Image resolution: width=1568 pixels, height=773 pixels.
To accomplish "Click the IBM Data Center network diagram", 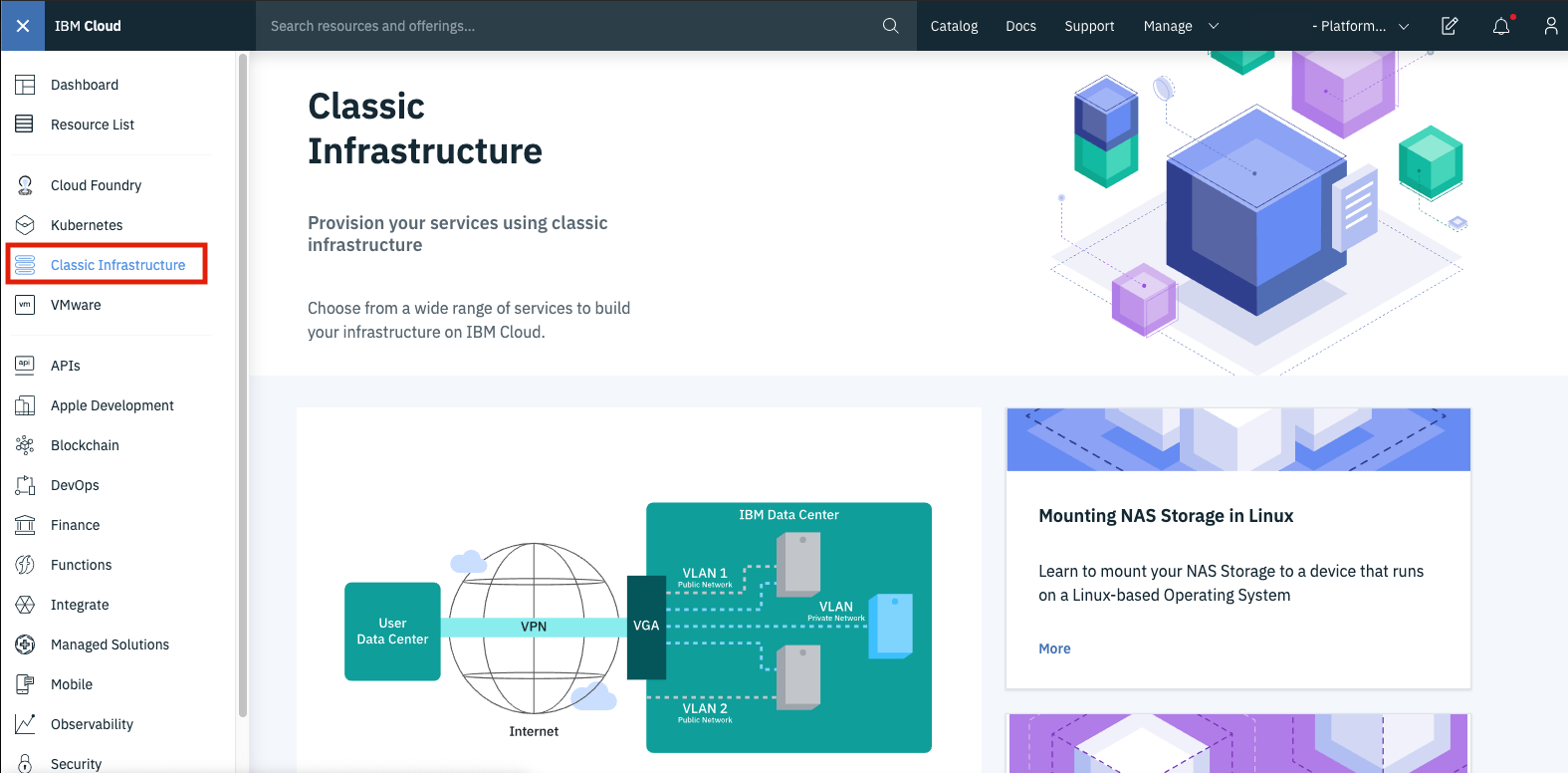I will click(788, 628).
